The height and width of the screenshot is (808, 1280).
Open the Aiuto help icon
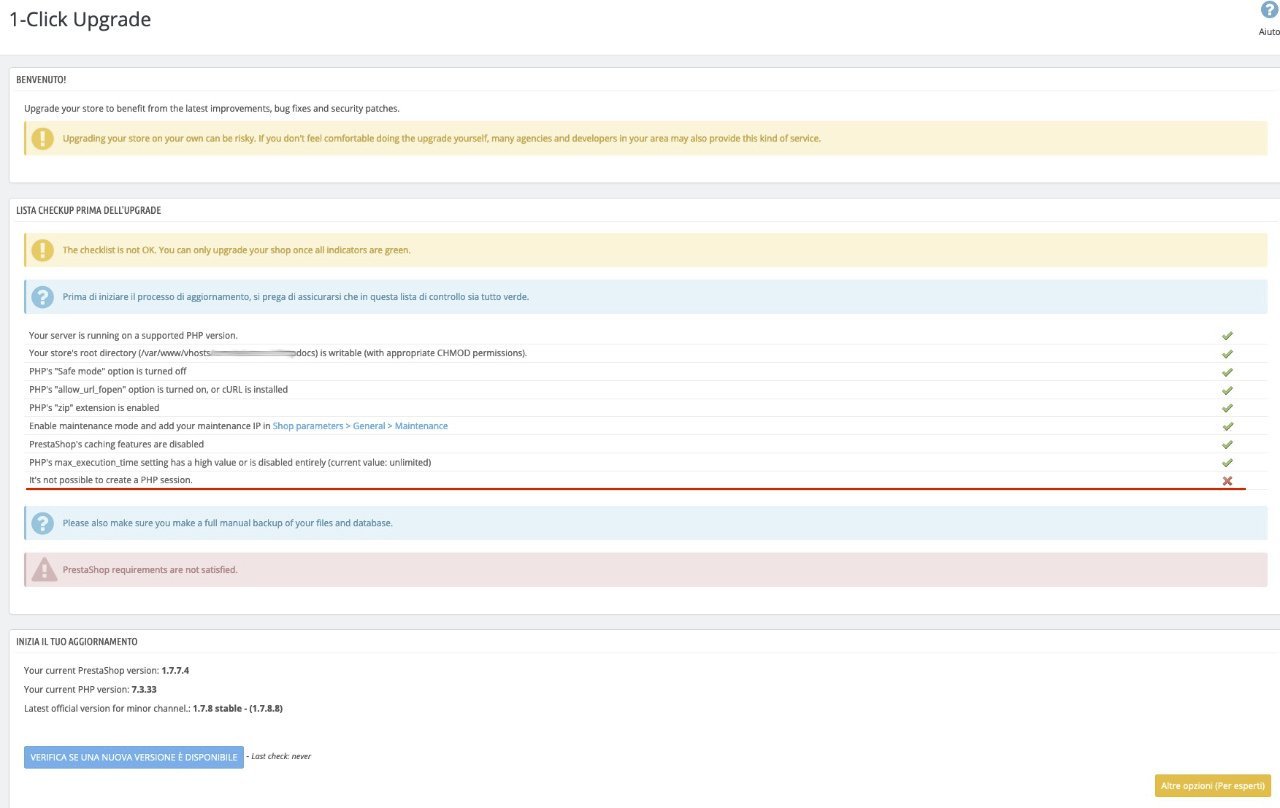click(x=1269, y=10)
